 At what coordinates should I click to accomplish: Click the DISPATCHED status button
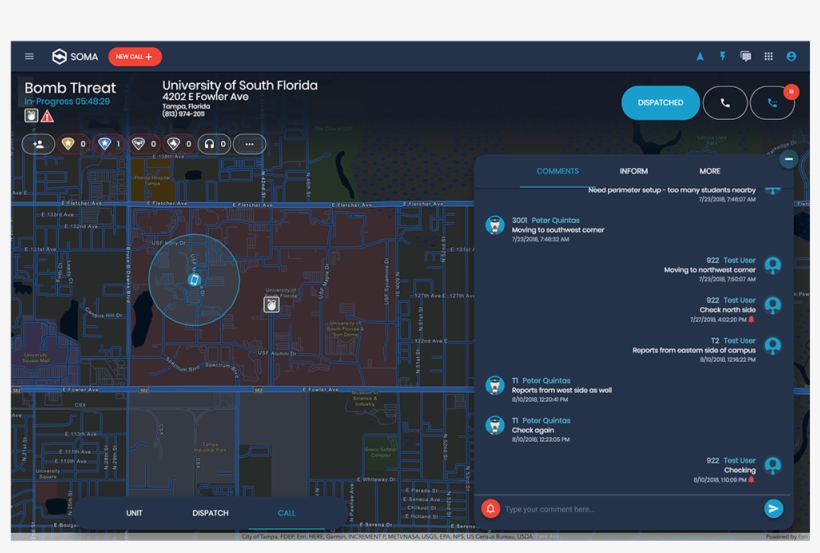(x=660, y=103)
